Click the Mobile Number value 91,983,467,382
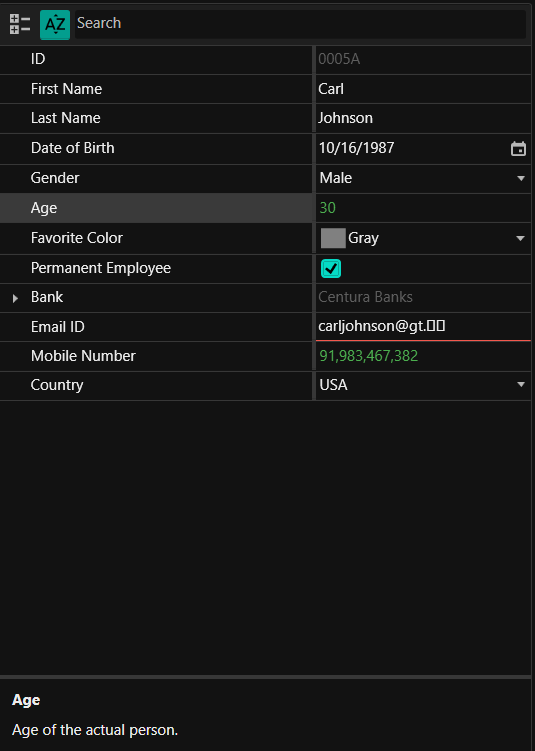This screenshot has width=535, height=751. 369,356
